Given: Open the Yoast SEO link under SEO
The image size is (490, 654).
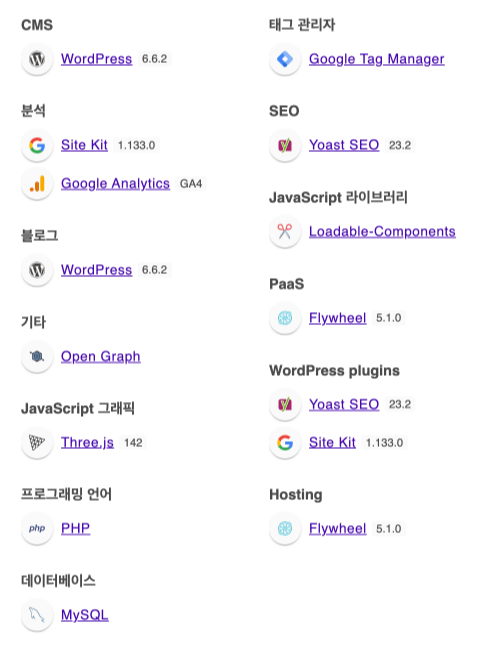Looking at the screenshot, I should tap(344, 145).
